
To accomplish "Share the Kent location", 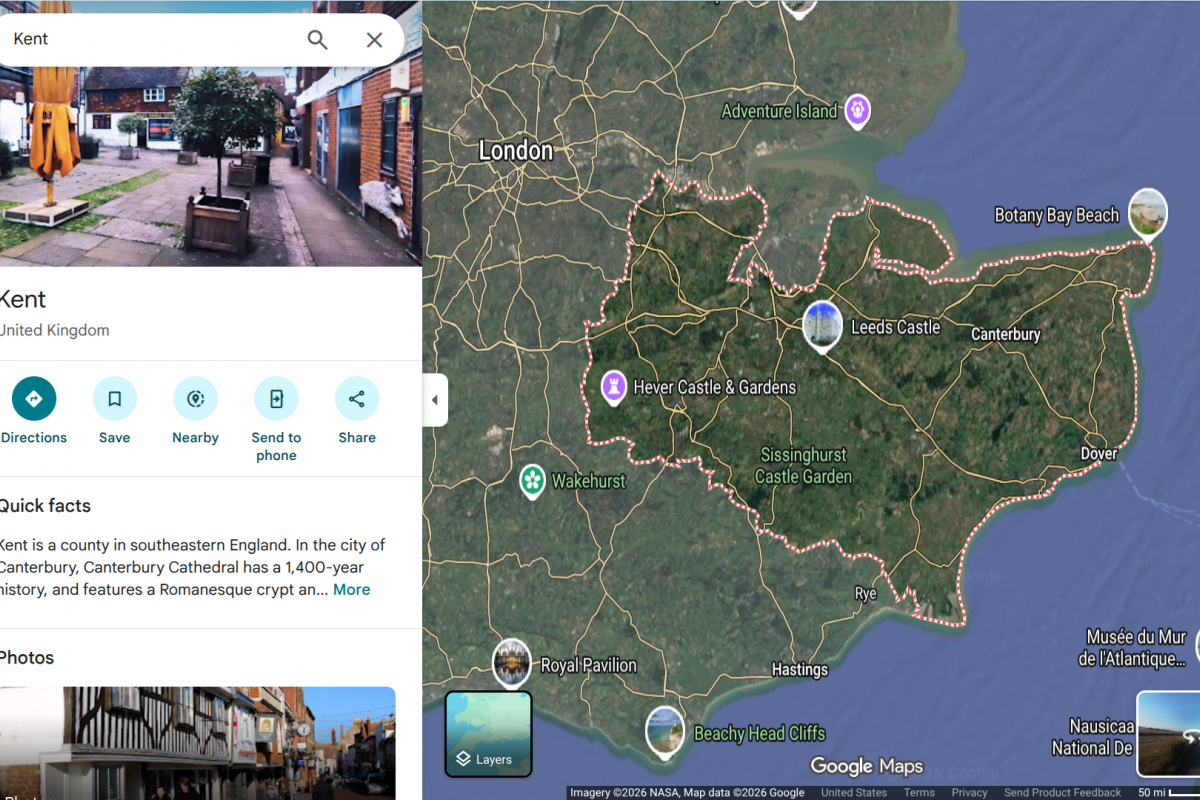I will tap(357, 399).
